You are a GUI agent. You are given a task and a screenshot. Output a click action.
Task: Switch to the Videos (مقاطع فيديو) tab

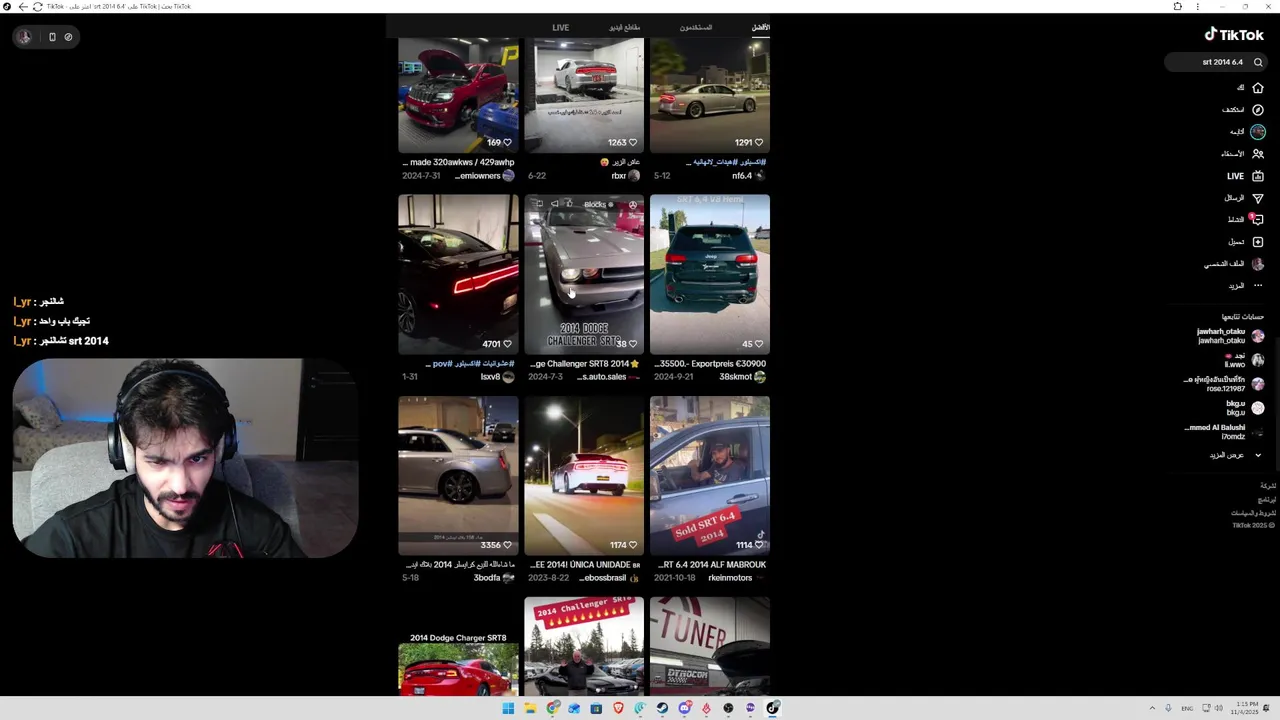click(625, 27)
